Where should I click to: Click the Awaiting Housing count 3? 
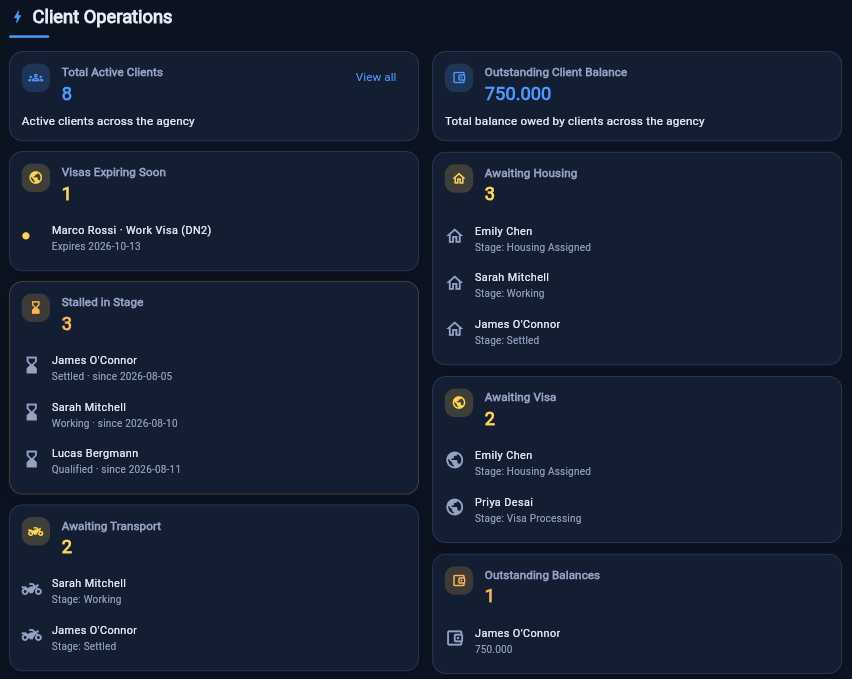coord(490,194)
